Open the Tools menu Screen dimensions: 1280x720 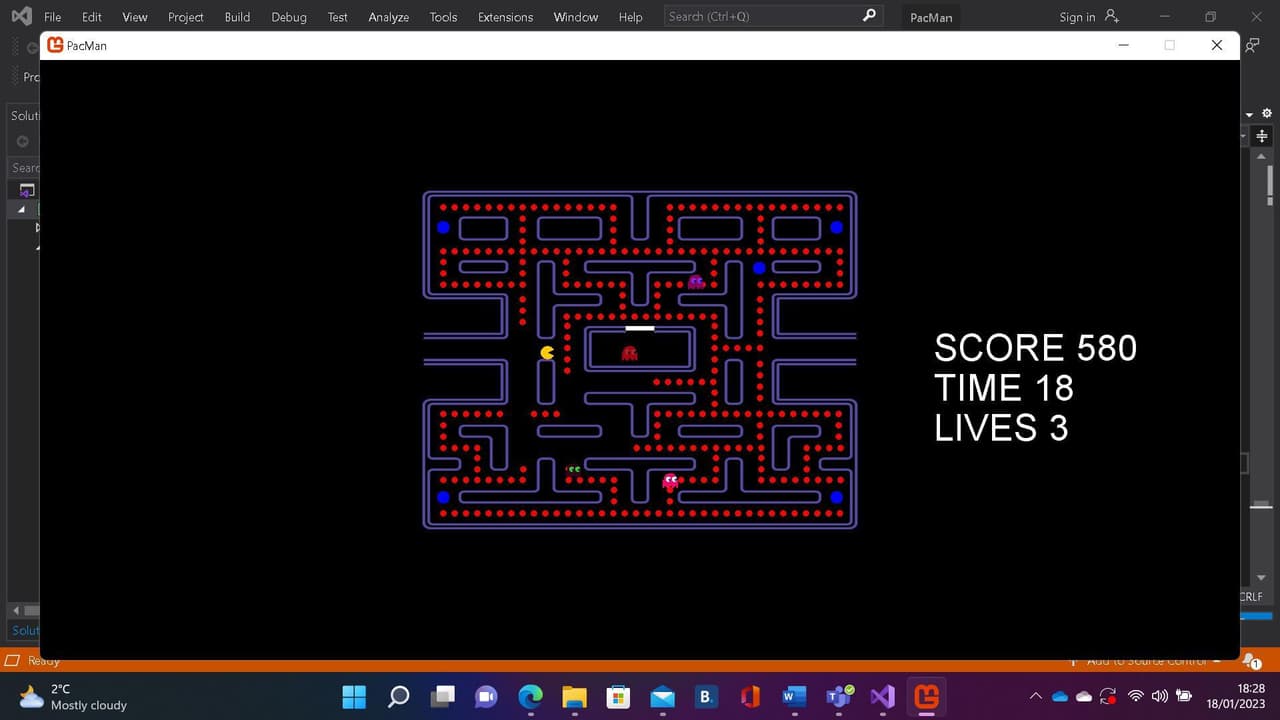443,17
